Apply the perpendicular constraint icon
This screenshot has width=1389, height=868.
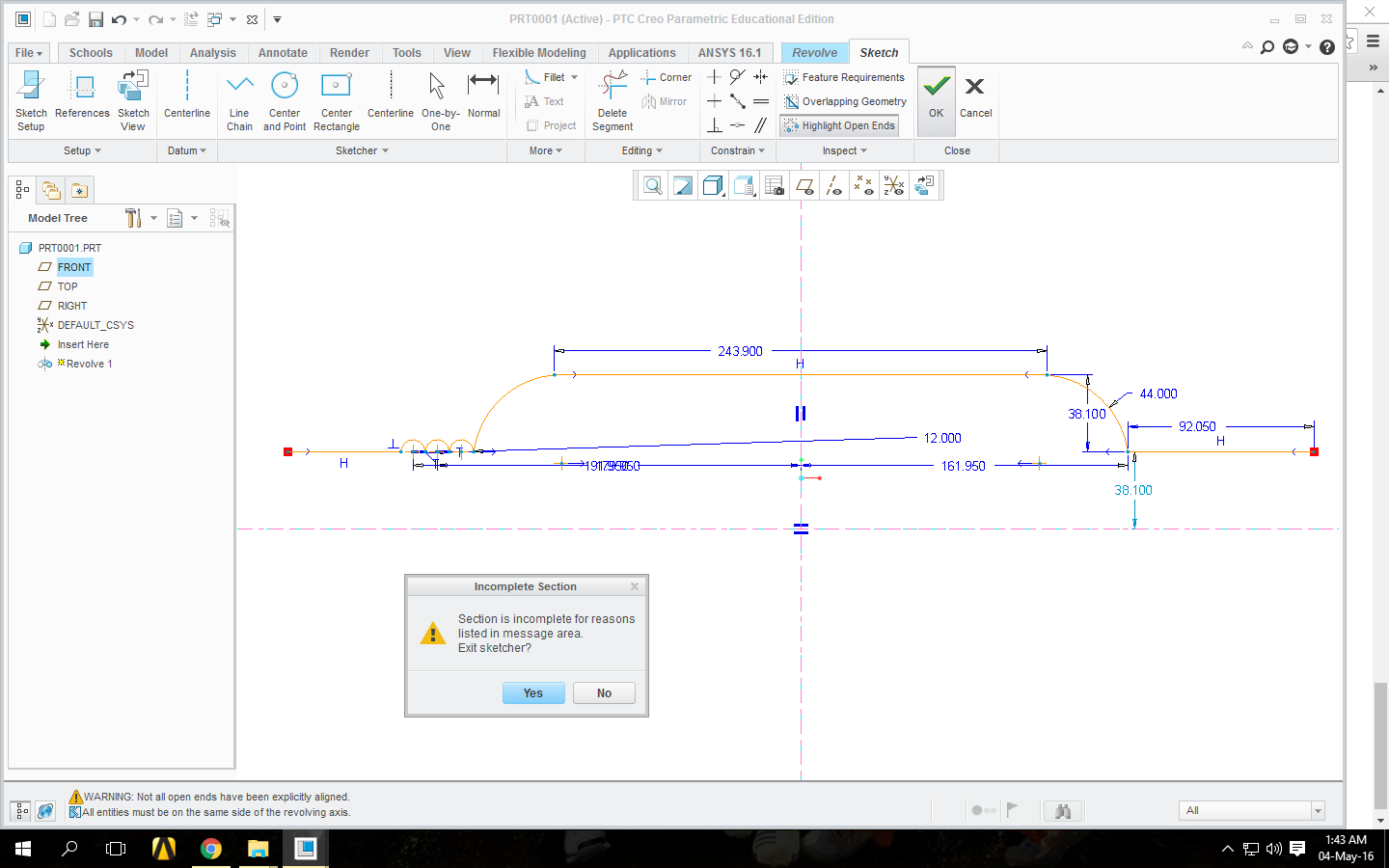tap(714, 125)
